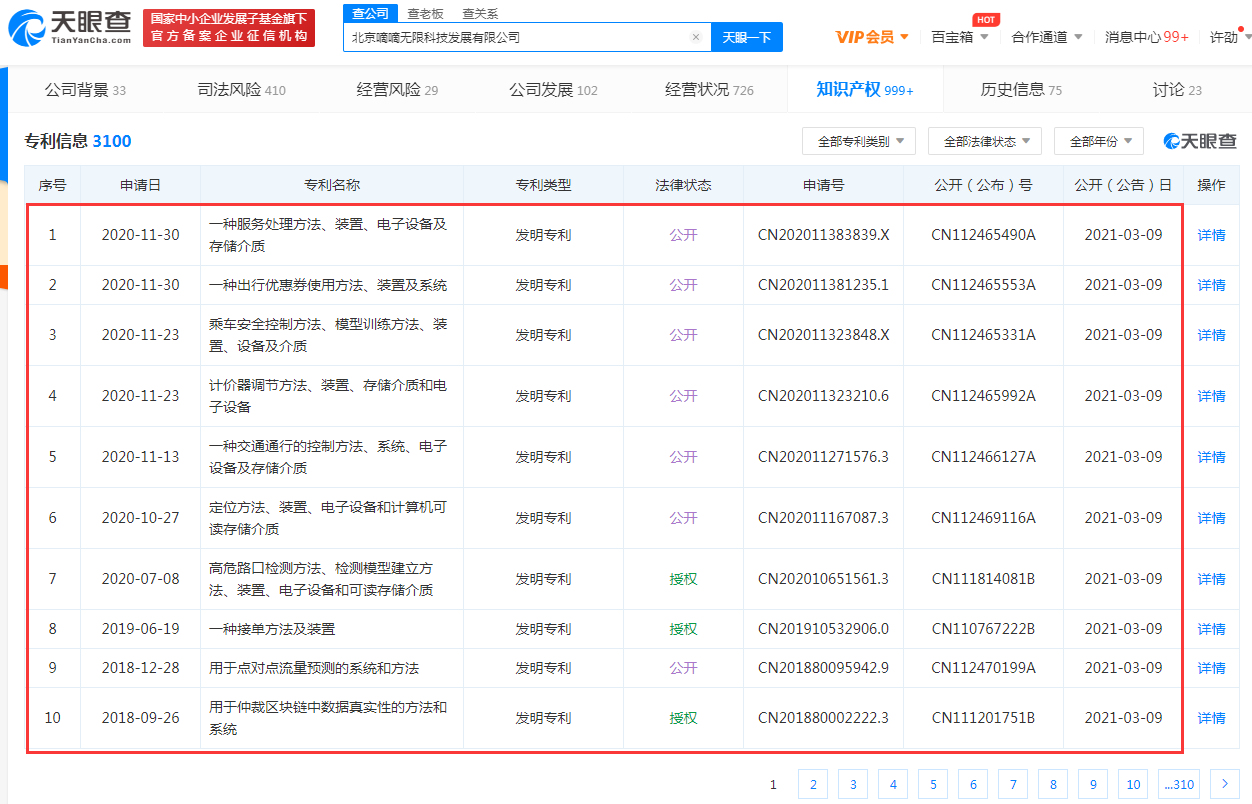Expand the 合作通道 menu
Image resolution: width=1252 pixels, height=804 pixels.
(1046, 37)
